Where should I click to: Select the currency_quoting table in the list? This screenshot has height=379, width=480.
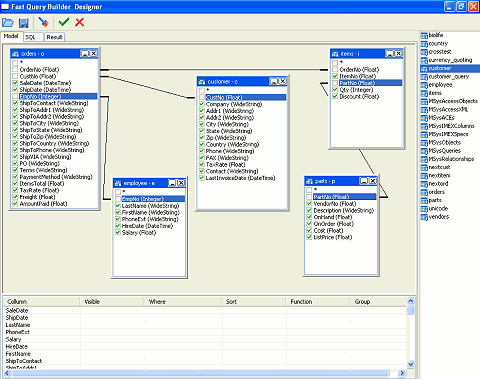pyautogui.click(x=450, y=60)
